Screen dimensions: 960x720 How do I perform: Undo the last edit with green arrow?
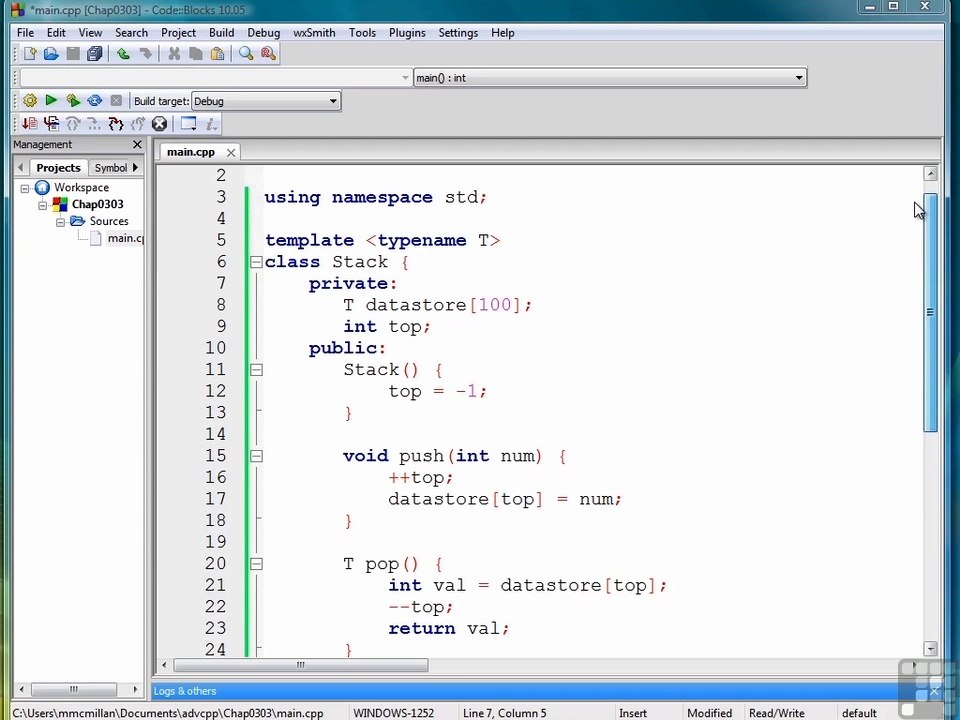(123, 54)
